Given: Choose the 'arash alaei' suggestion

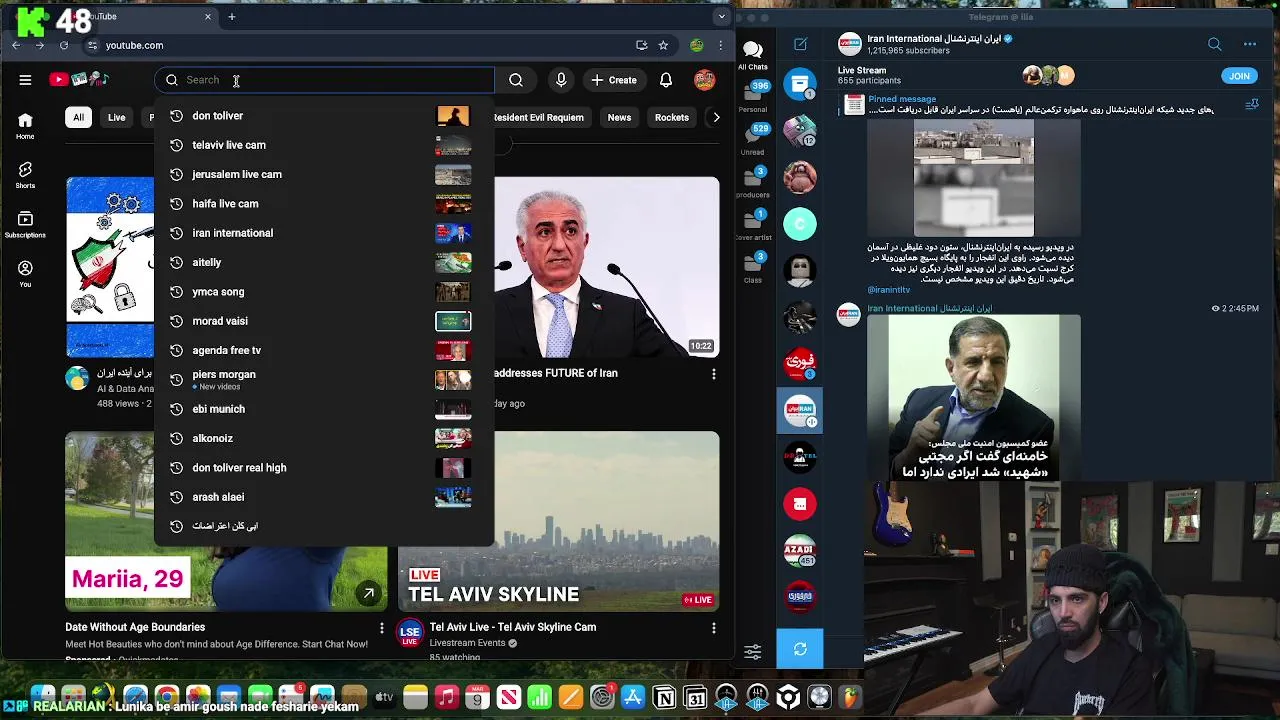Looking at the screenshot, I should [324, 497].
